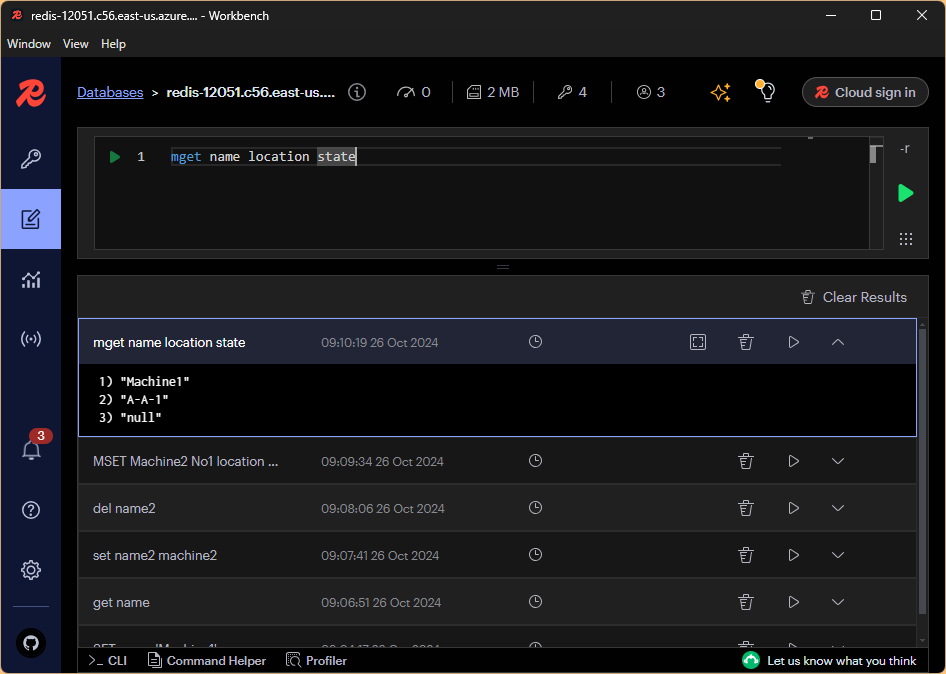946x674 pixels.
Task: Show database info icon
Action: 357,92
